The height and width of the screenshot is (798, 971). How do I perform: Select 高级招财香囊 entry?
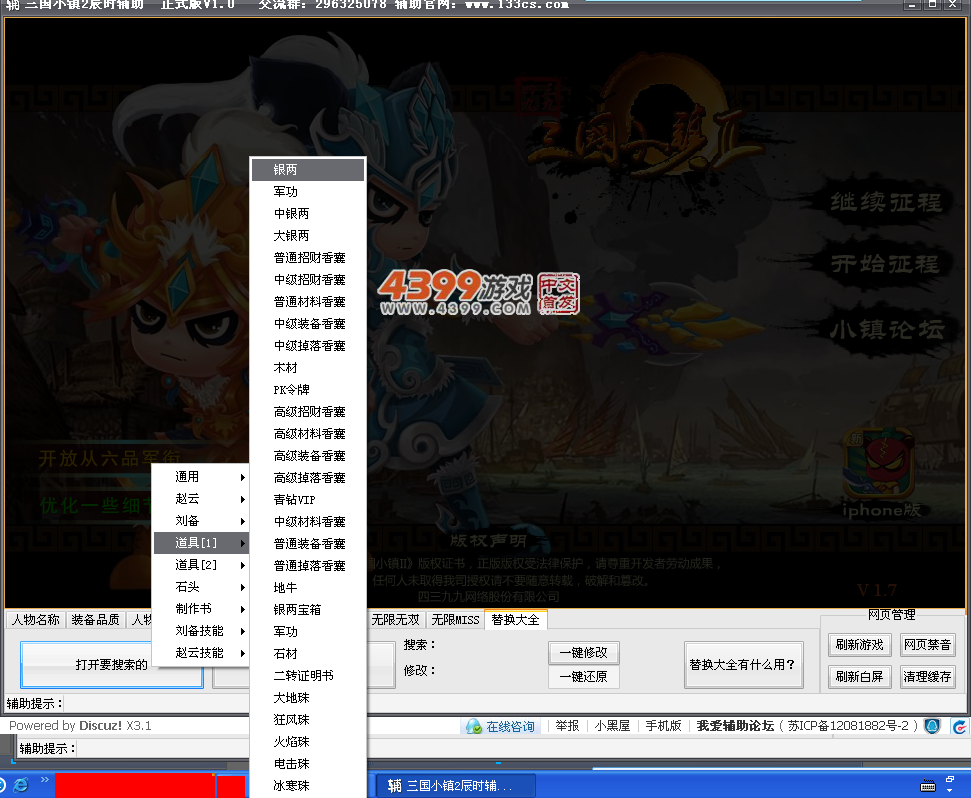pos(308,412)
